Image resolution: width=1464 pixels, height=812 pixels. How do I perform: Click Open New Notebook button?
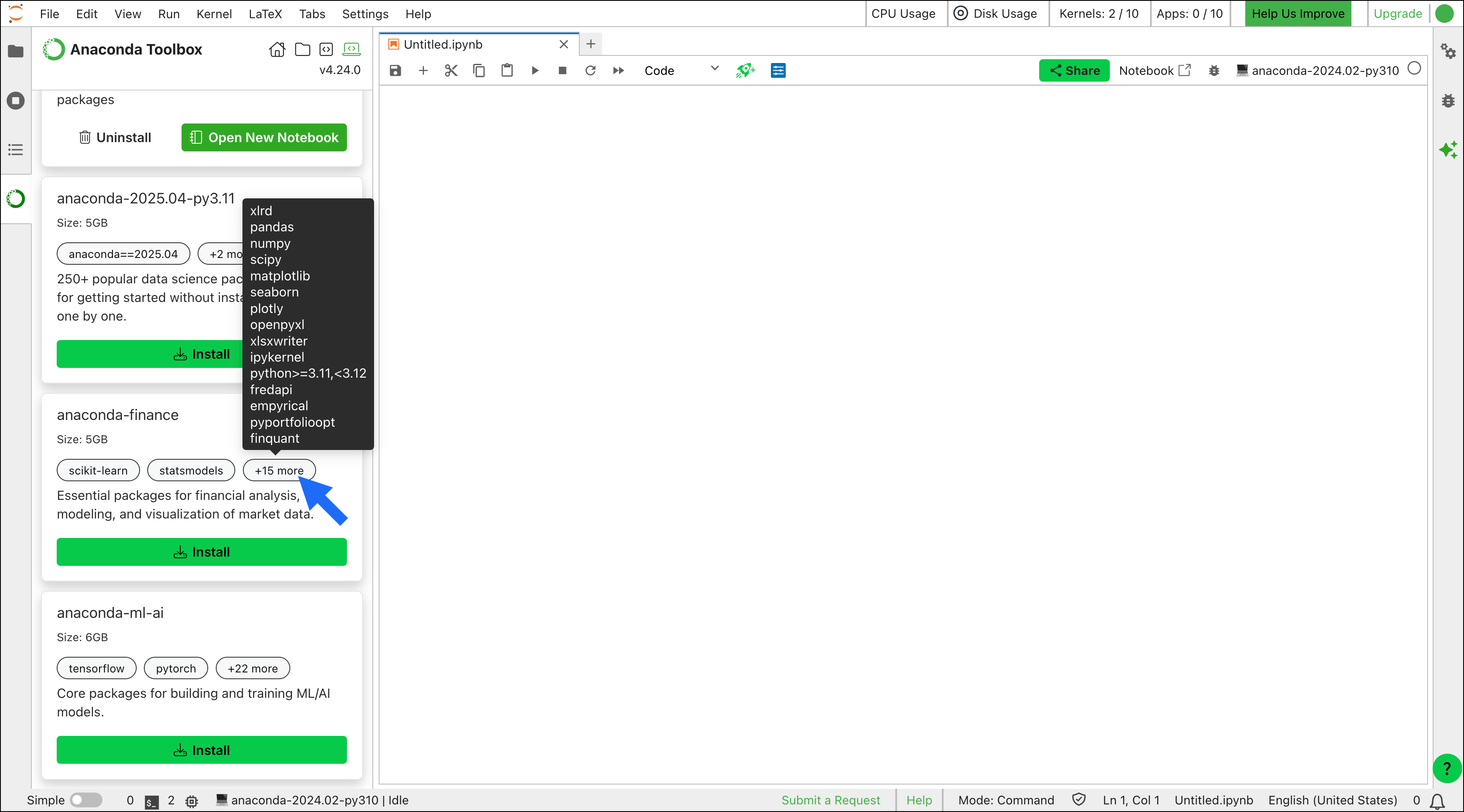click(x=264, y=137)
